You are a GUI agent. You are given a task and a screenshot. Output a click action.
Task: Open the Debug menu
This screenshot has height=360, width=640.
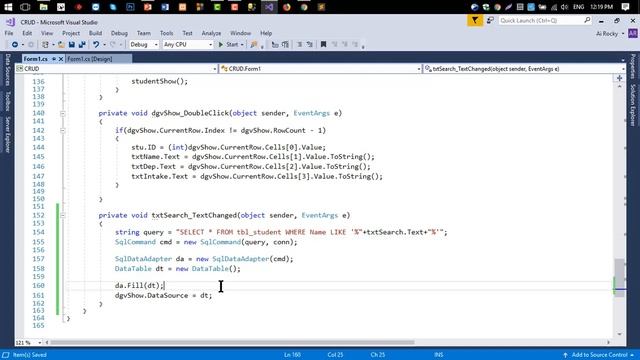click(119, 33)
